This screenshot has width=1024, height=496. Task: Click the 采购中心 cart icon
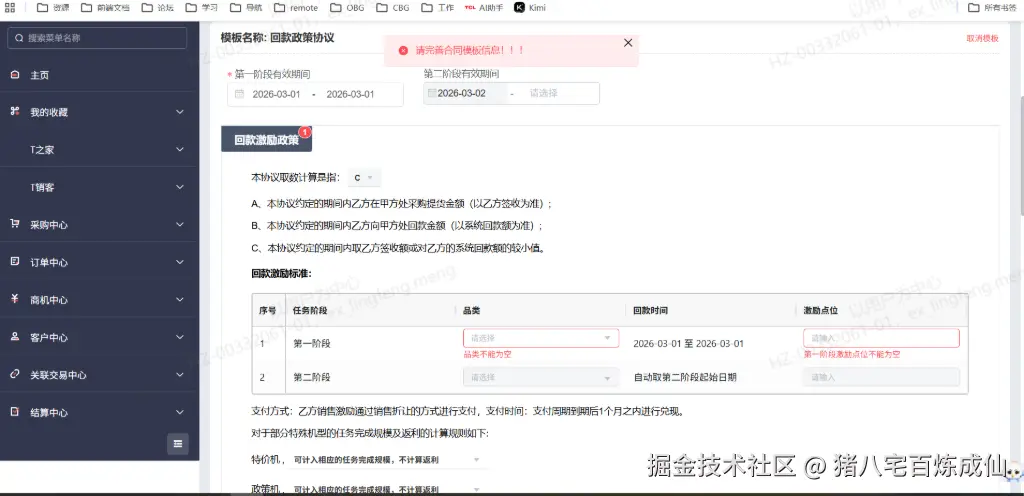[x=15, y=224]
